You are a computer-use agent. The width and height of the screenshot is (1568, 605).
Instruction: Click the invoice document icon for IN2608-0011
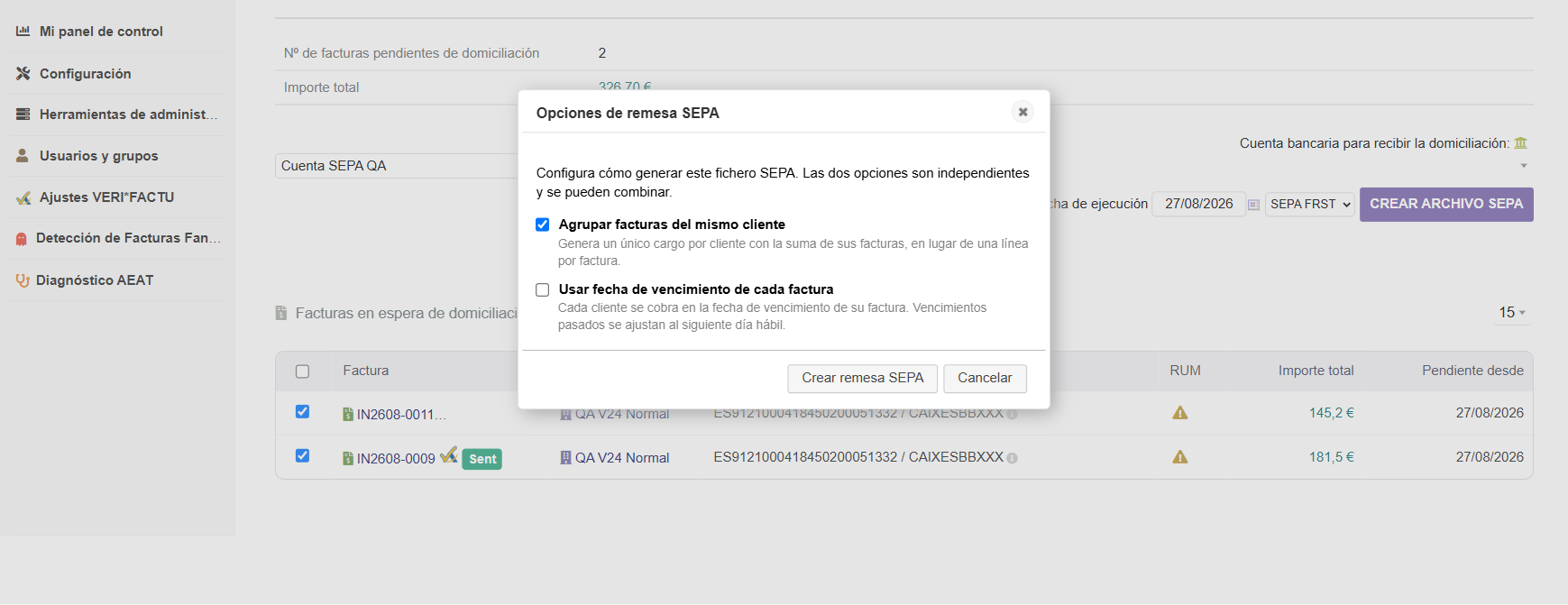coord(348,415)
